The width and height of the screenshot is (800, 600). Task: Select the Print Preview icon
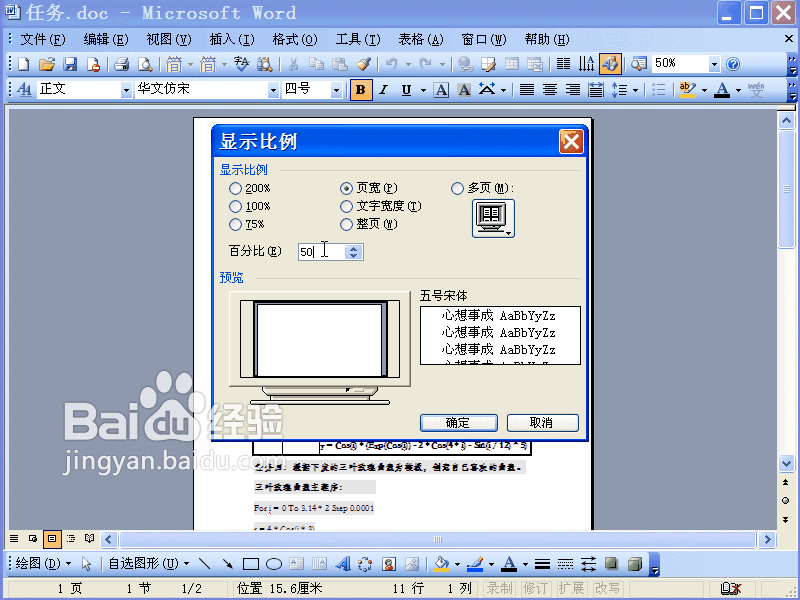point(145,62)
